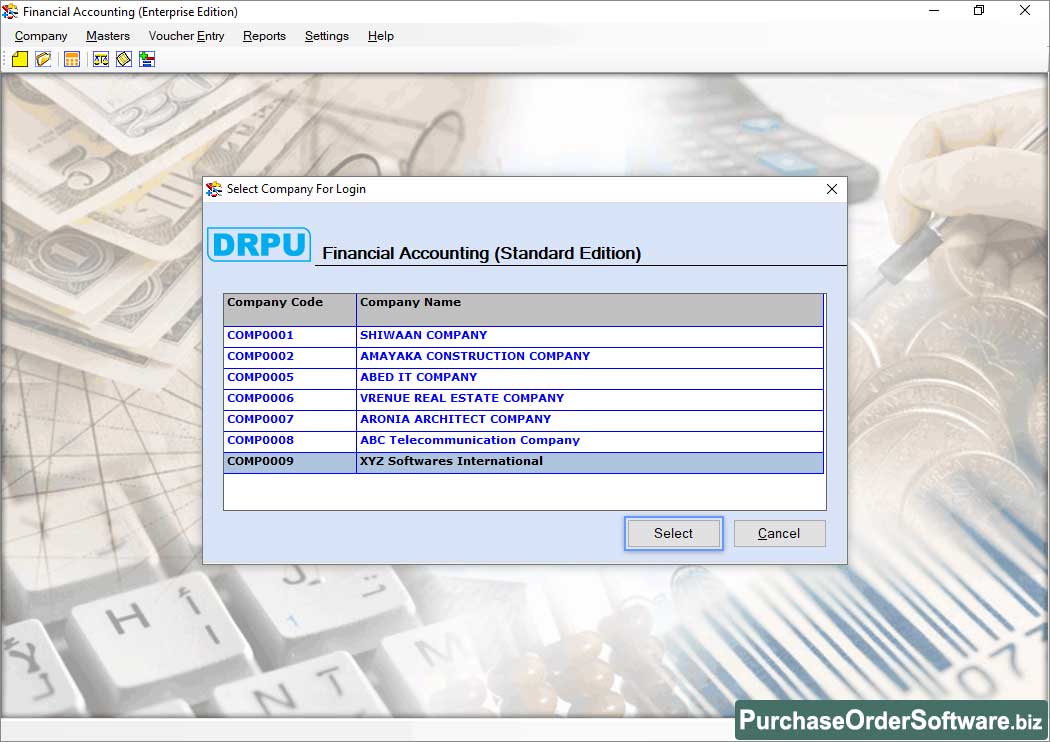Click the yellow ledger book toolbar icon
This screenshot has height=742, width=1050.
click(x=124, y=60)
